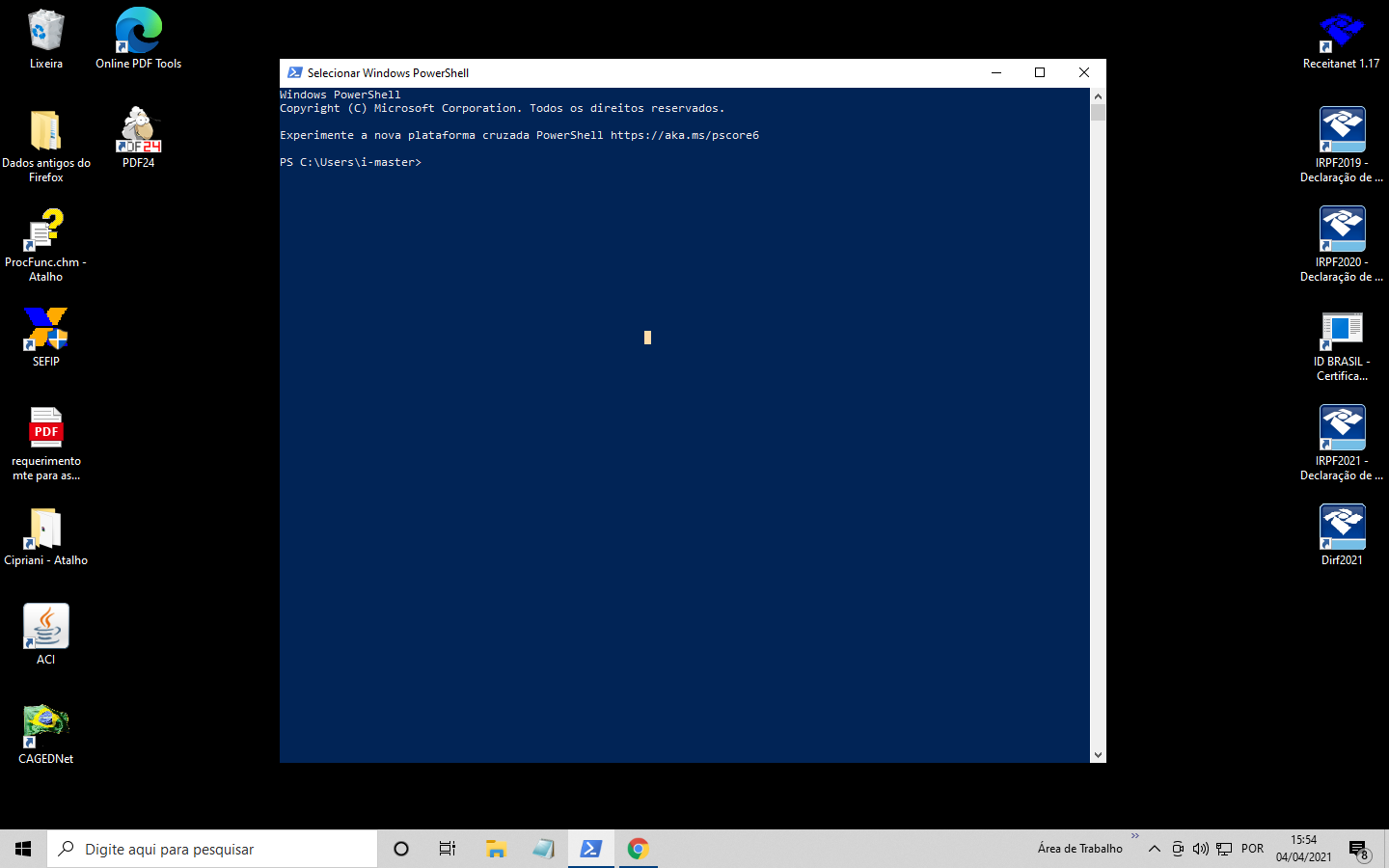
Task: Click the PowerShell icon in title bar
Action: point(295,72)
